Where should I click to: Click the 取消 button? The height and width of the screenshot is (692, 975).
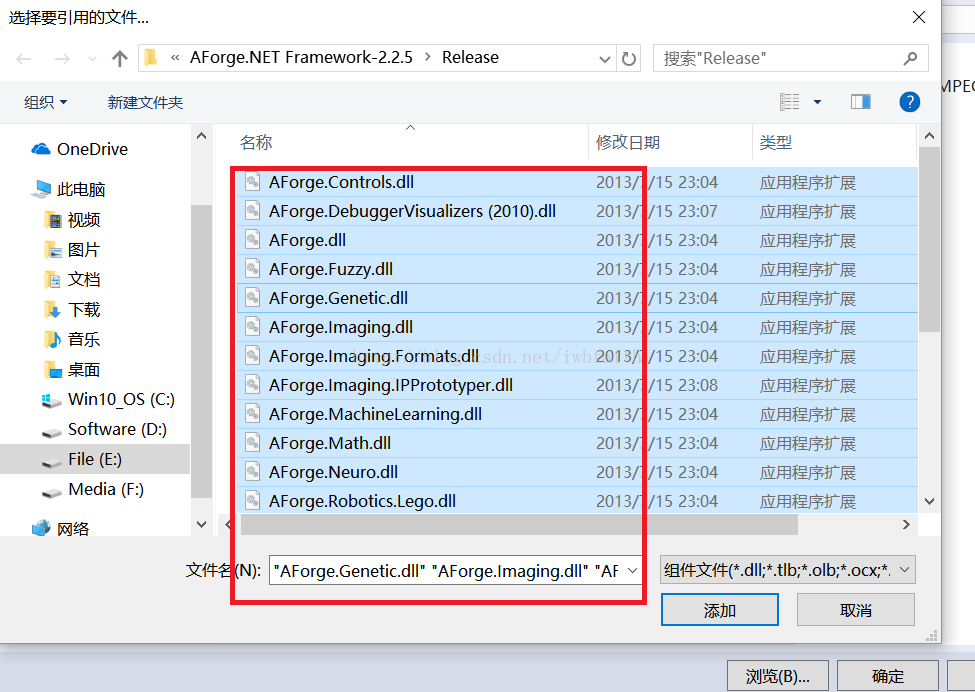point(856,610)
